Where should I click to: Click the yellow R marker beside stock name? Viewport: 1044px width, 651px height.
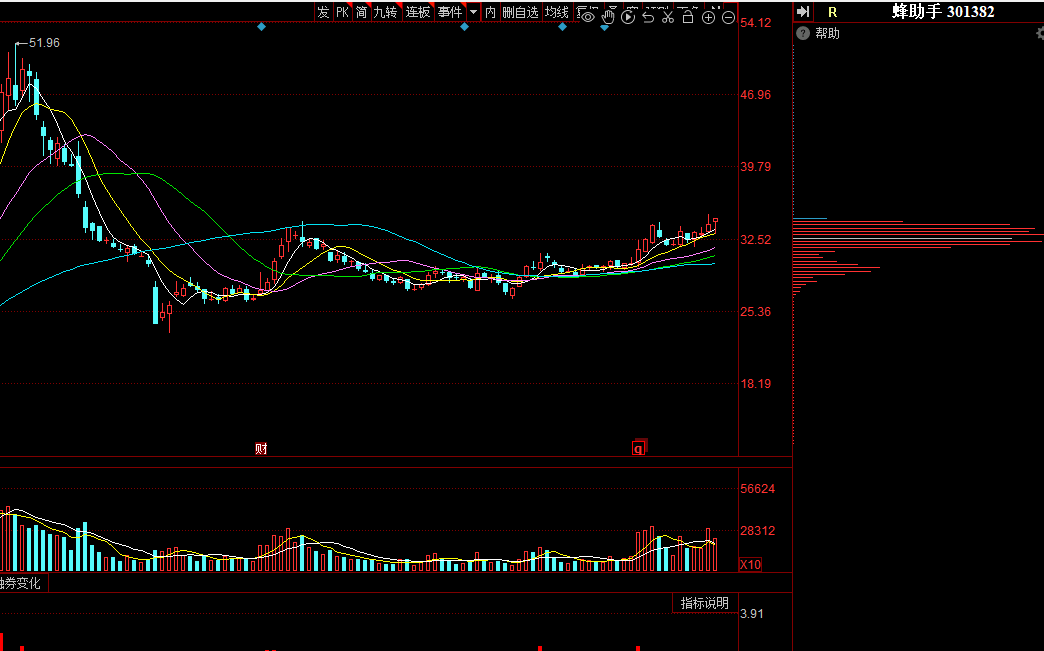[832, 12]
